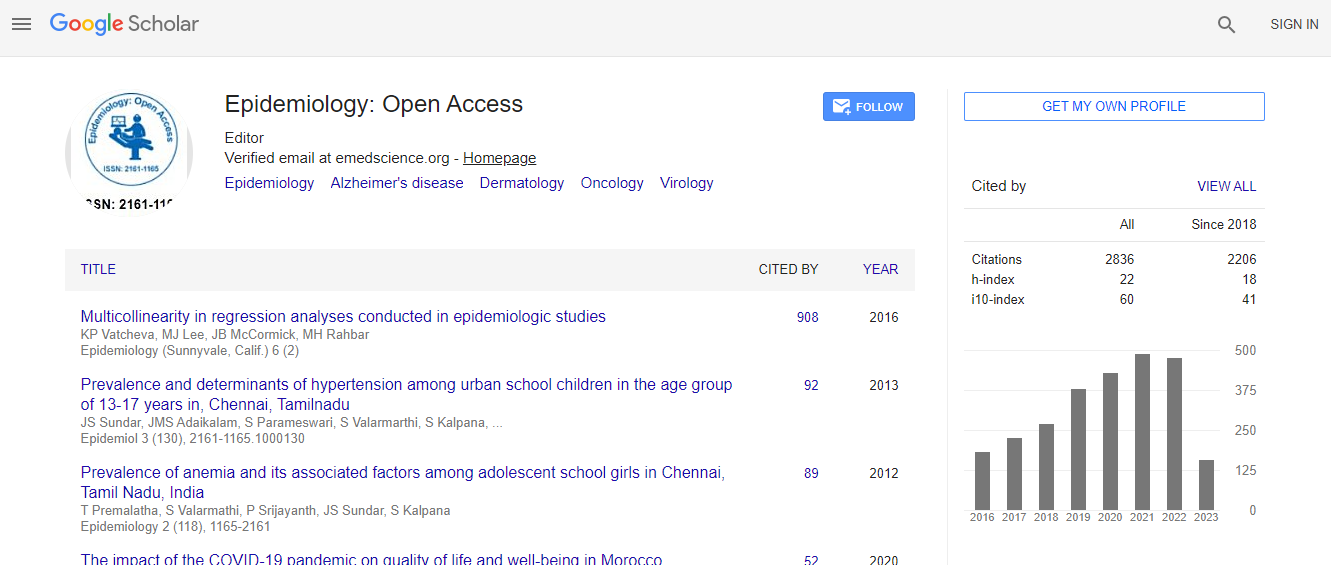
Task: Sort articles by Year column header
Action: click(x=880, y=269)
